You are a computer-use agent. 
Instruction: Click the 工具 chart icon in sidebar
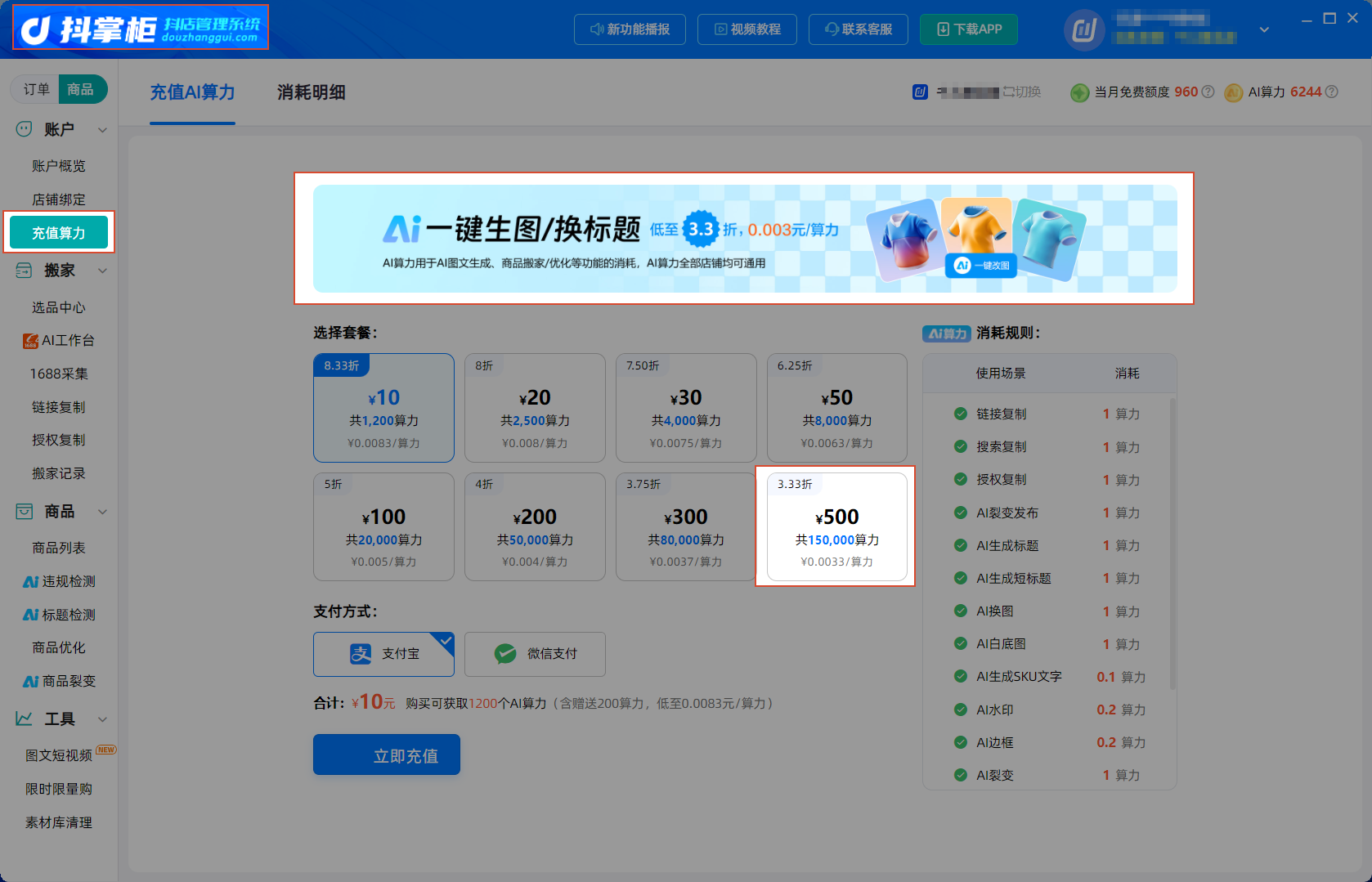coord(24,719)
